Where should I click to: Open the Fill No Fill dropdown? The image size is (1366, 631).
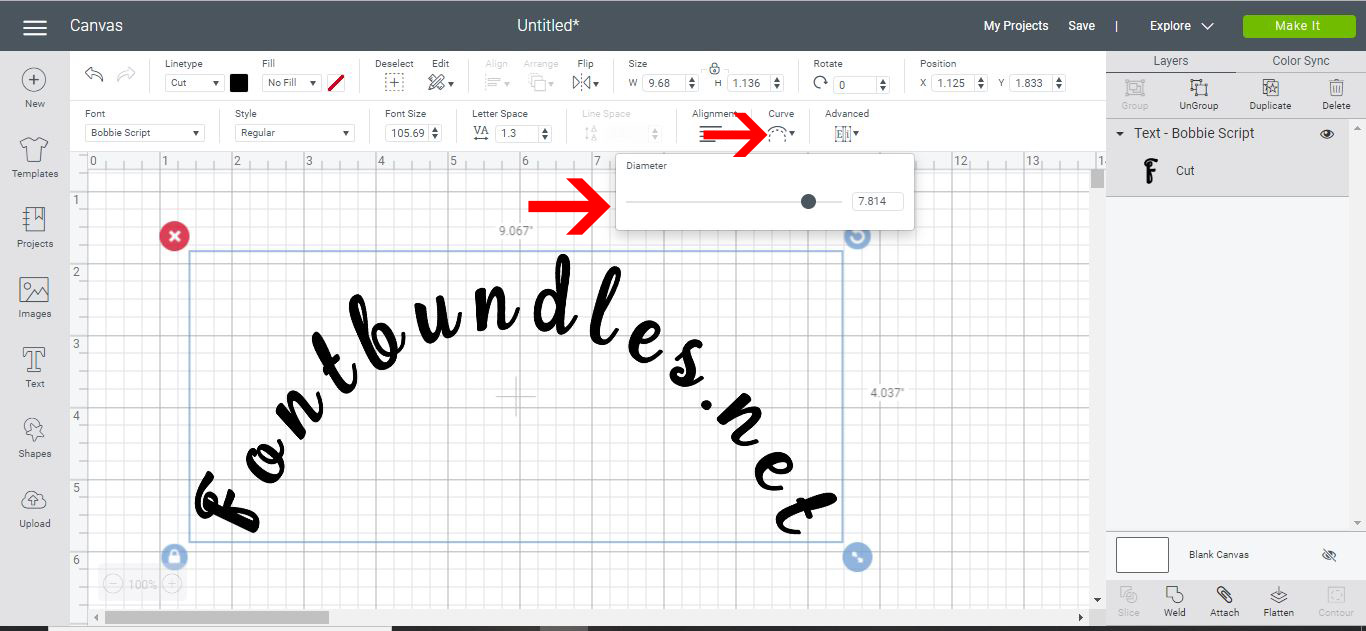291,83
